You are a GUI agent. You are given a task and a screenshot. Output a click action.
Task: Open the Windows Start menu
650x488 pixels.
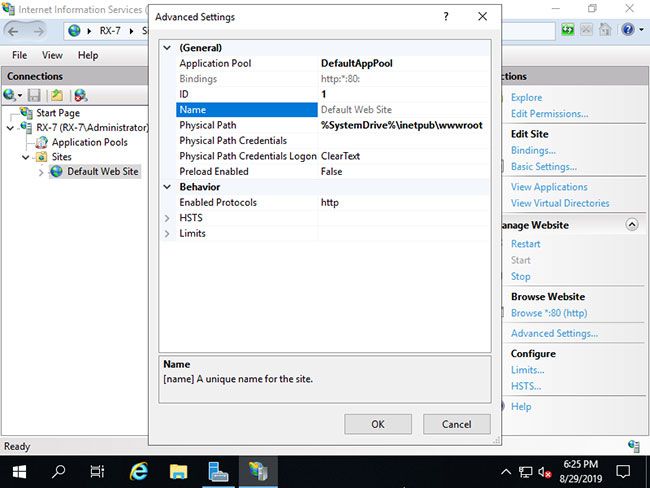pyautogui.click(x=19, y=471)
